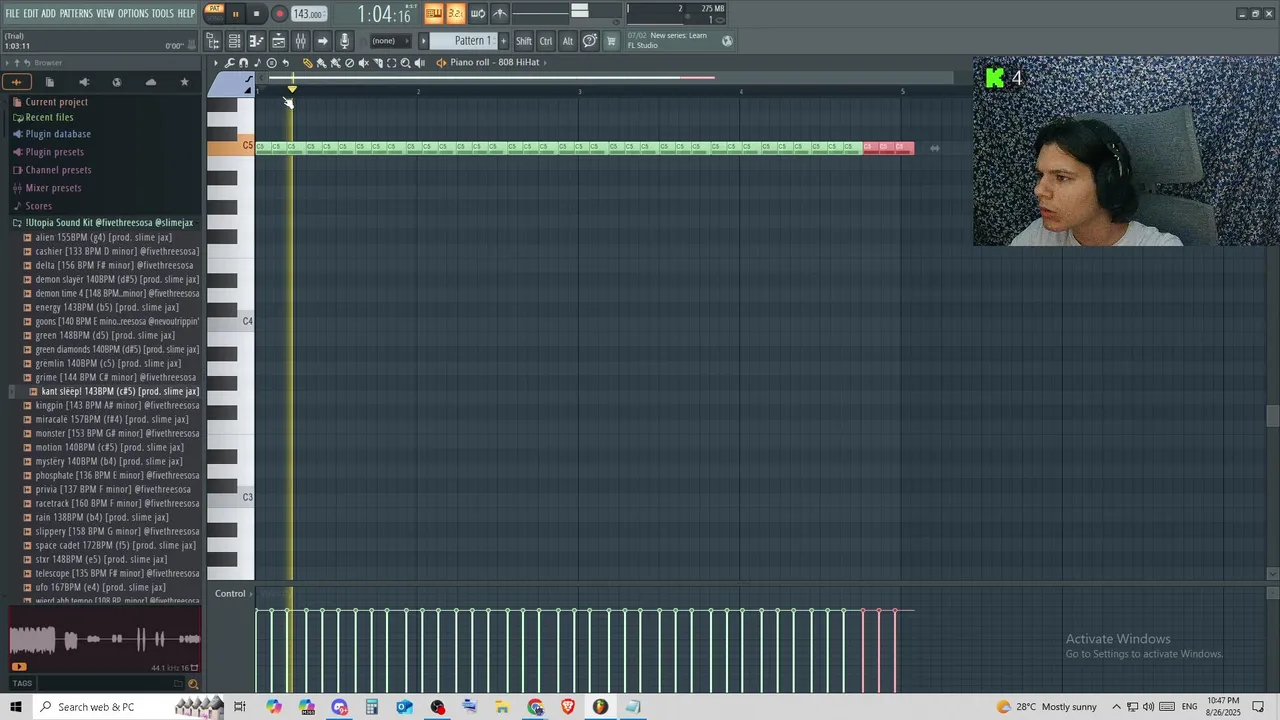
Task: Select the Zoom magnifier tool
Action: pos(405,63)
